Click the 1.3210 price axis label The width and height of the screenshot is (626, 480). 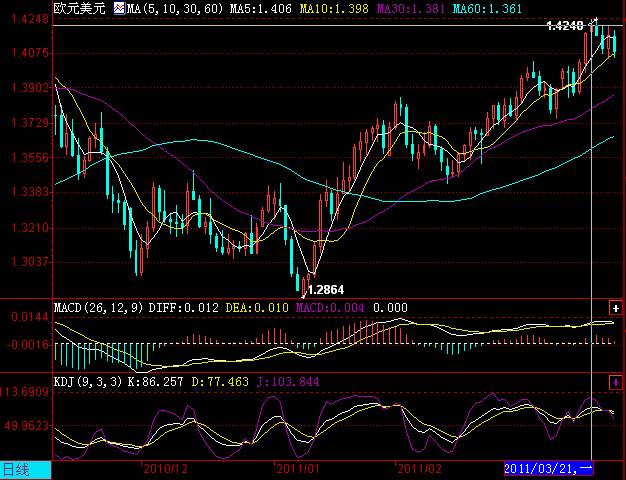30,228
